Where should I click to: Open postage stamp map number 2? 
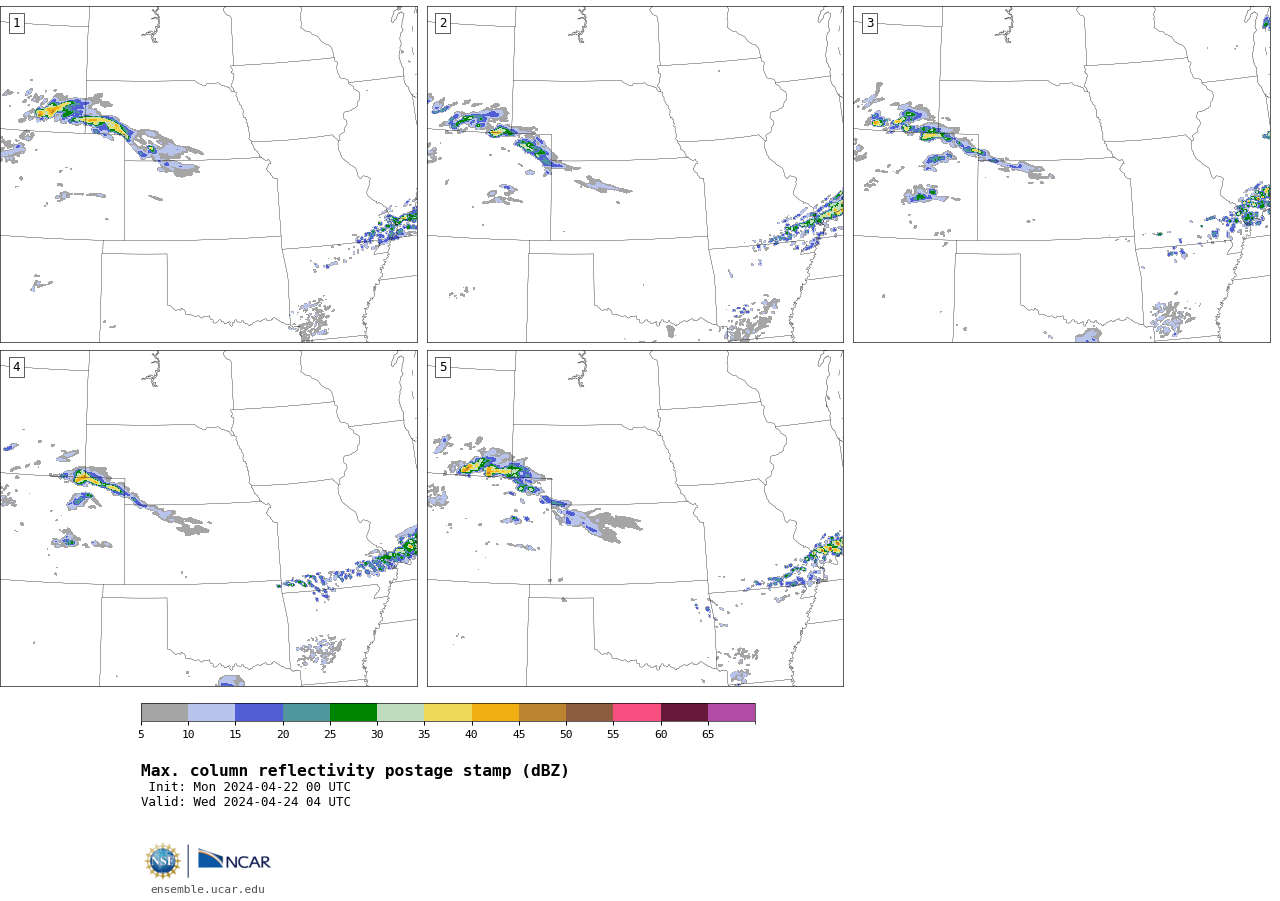635,174
